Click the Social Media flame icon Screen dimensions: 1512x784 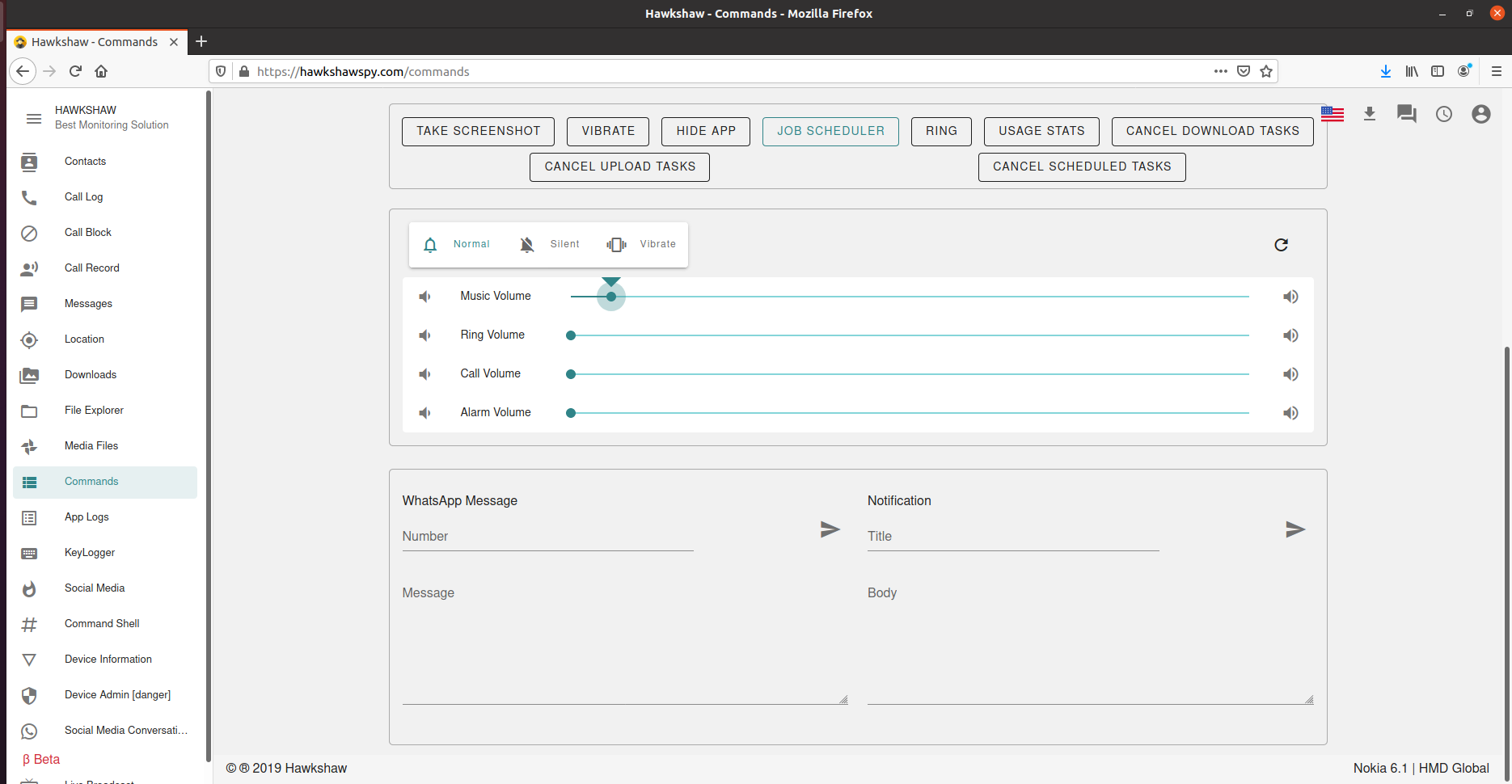pos(29,589)
